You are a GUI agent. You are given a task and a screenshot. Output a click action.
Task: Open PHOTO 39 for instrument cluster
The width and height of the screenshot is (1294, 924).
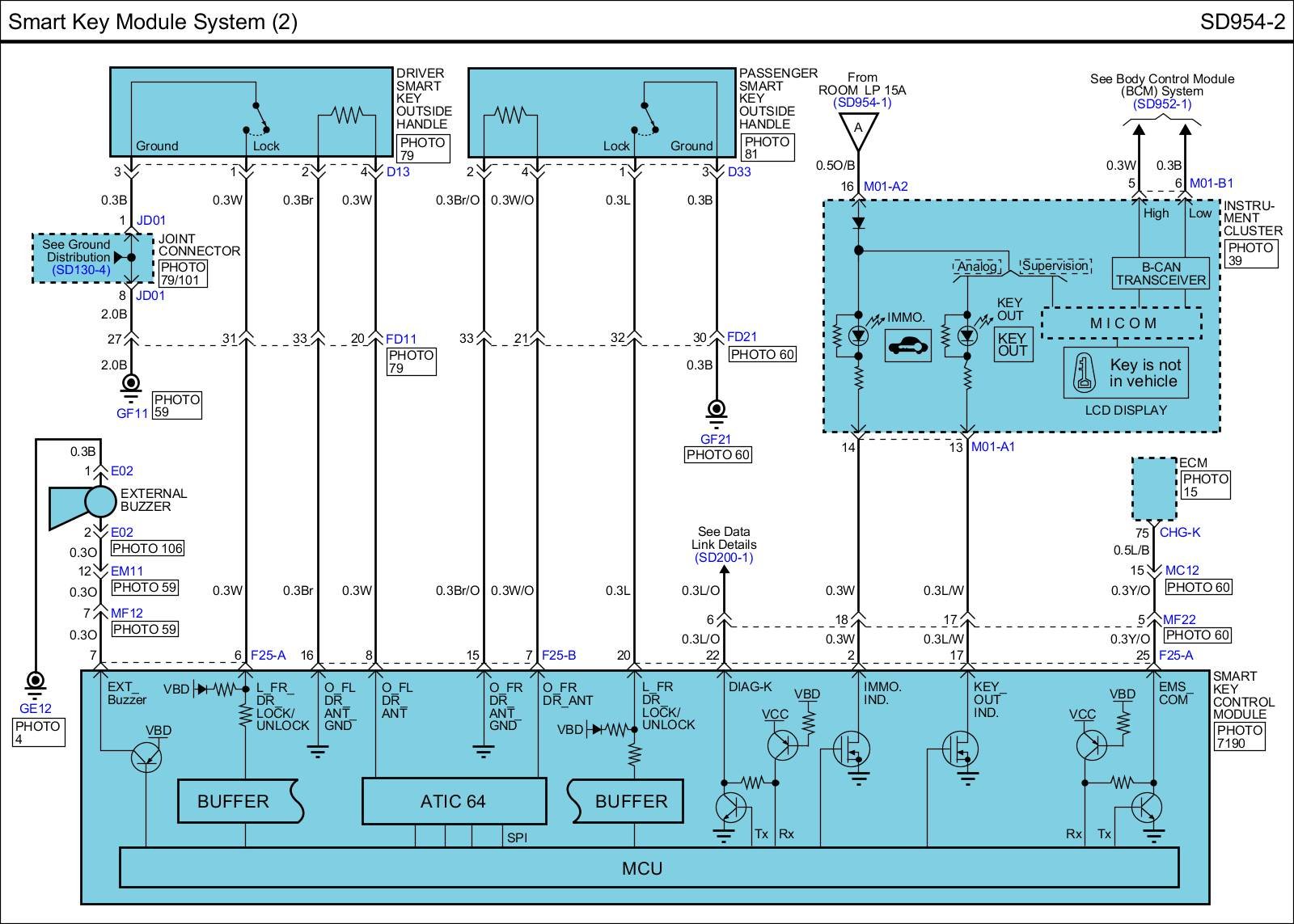pyautogui.click(x=1250, y=254)
